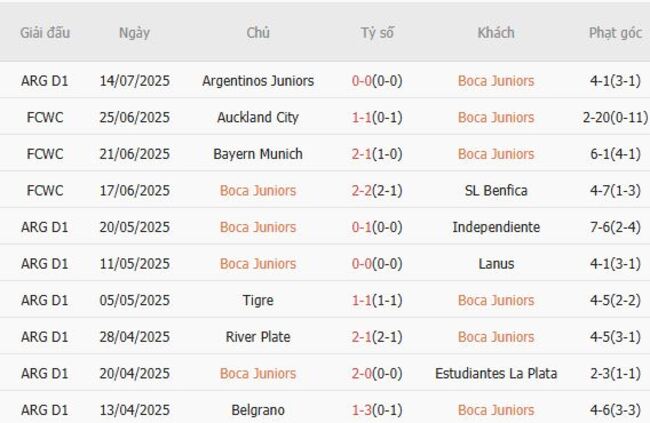Open the 2-0 score against Estudiantes La Plata
Image resolution: width=650 pixels, height=423 pixels.
[363, 374]
